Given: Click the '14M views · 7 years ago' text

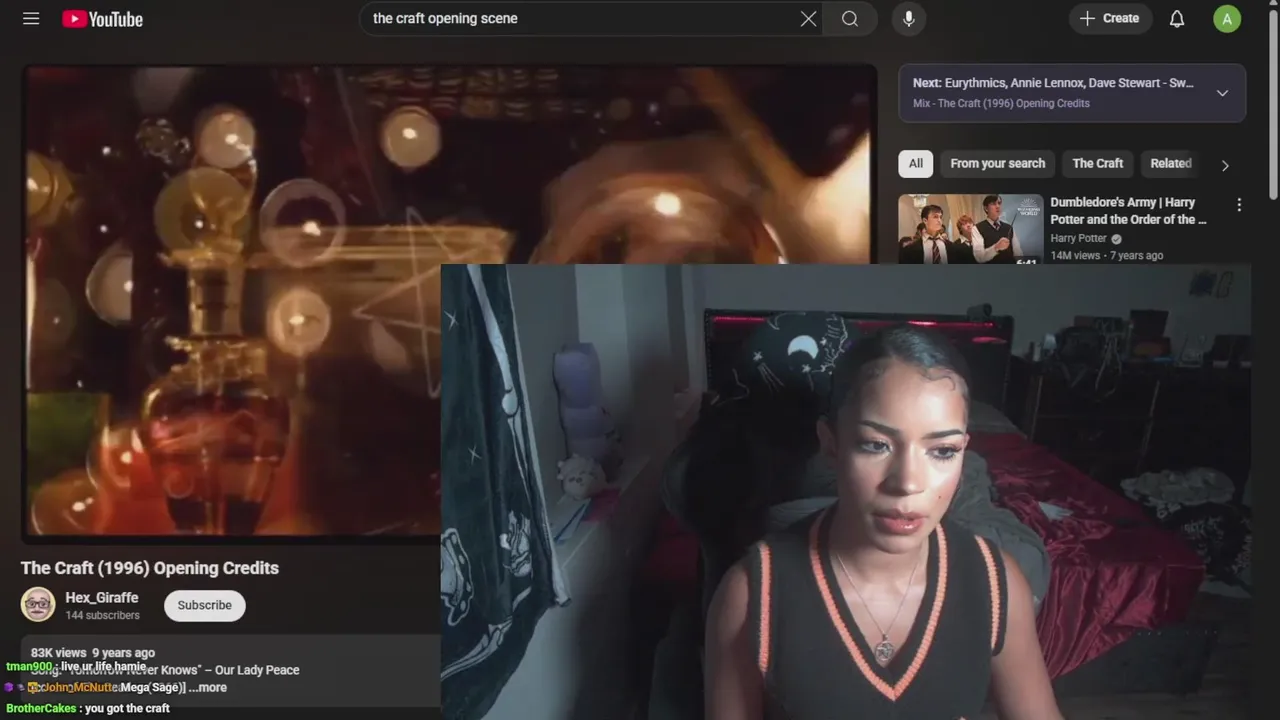Looking at the screenshot, I should tap(1106, 255).
